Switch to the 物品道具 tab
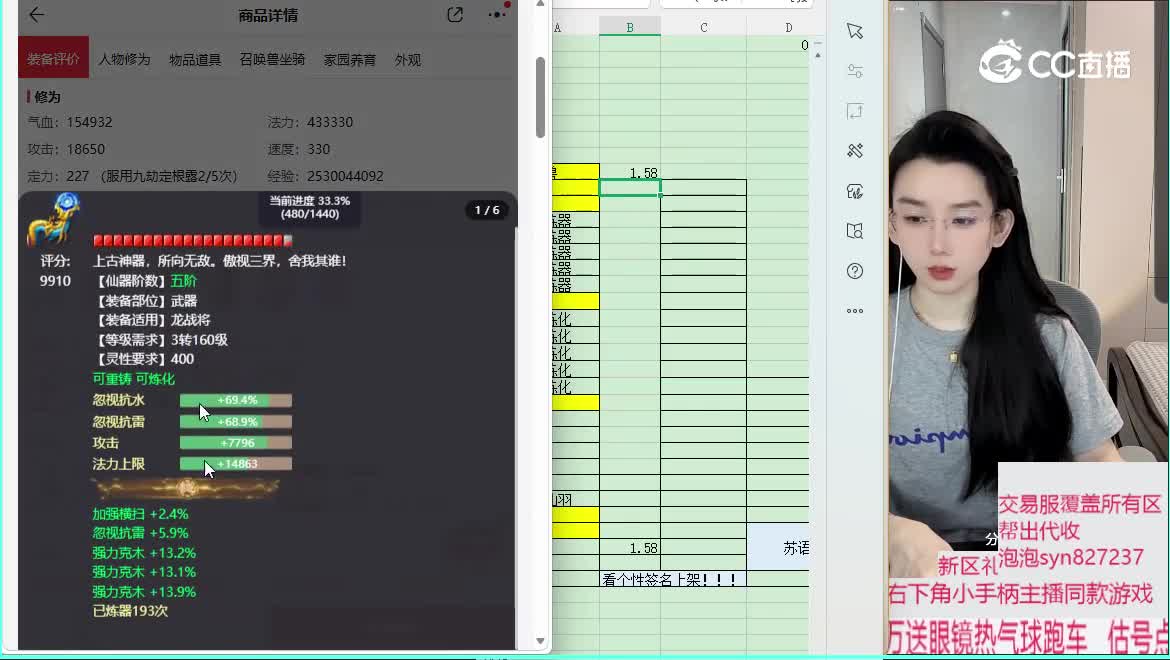Image resolution: width=1170 pixels, height=660 pixels. coord(195,60)
